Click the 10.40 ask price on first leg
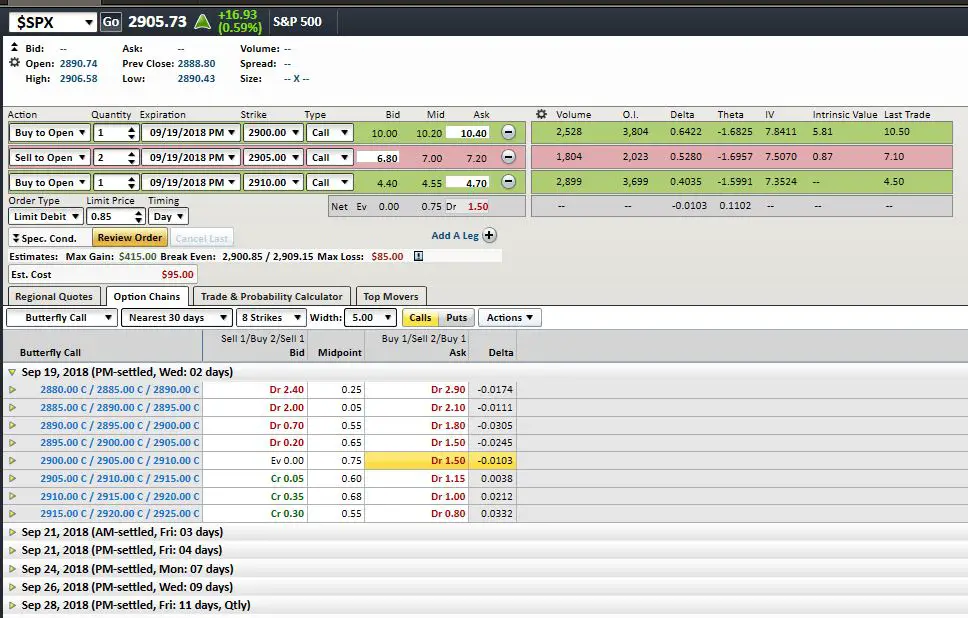 click(x=467, y=133)
